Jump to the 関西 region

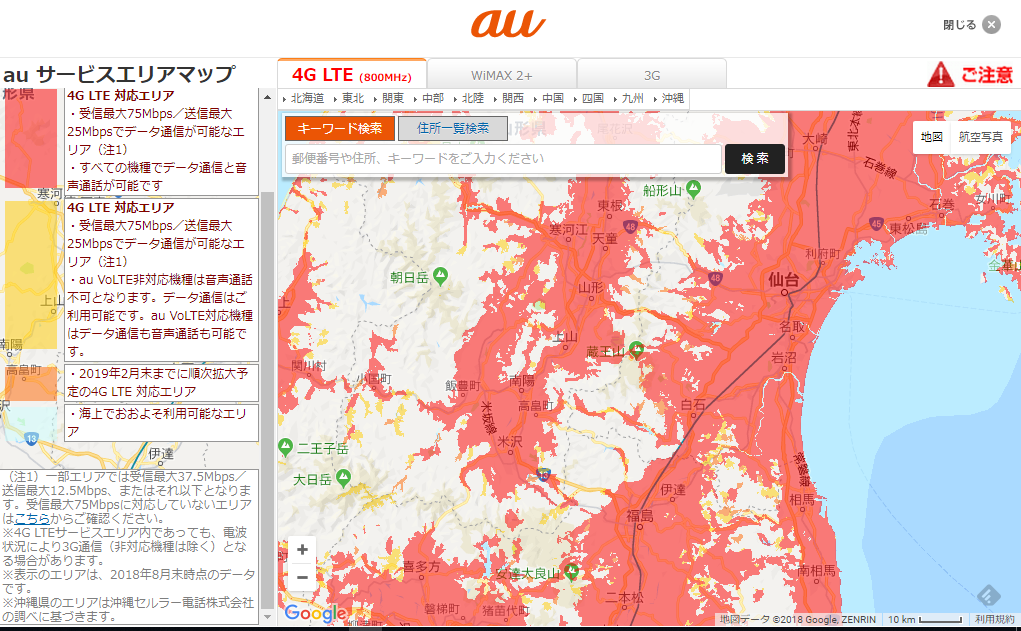pyautogui.click(x=512, y=98)
